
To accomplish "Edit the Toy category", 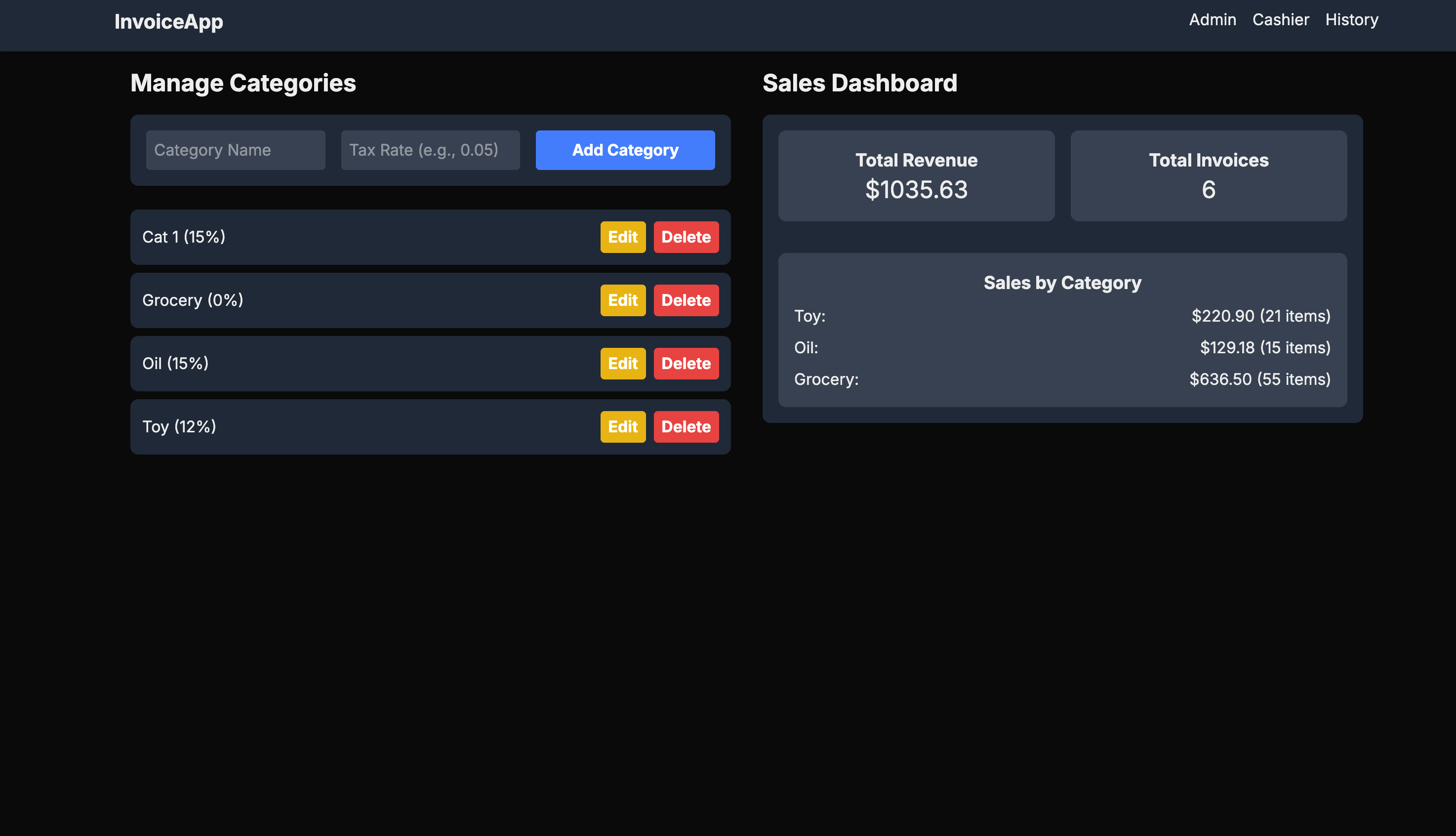I will point(623,426).
